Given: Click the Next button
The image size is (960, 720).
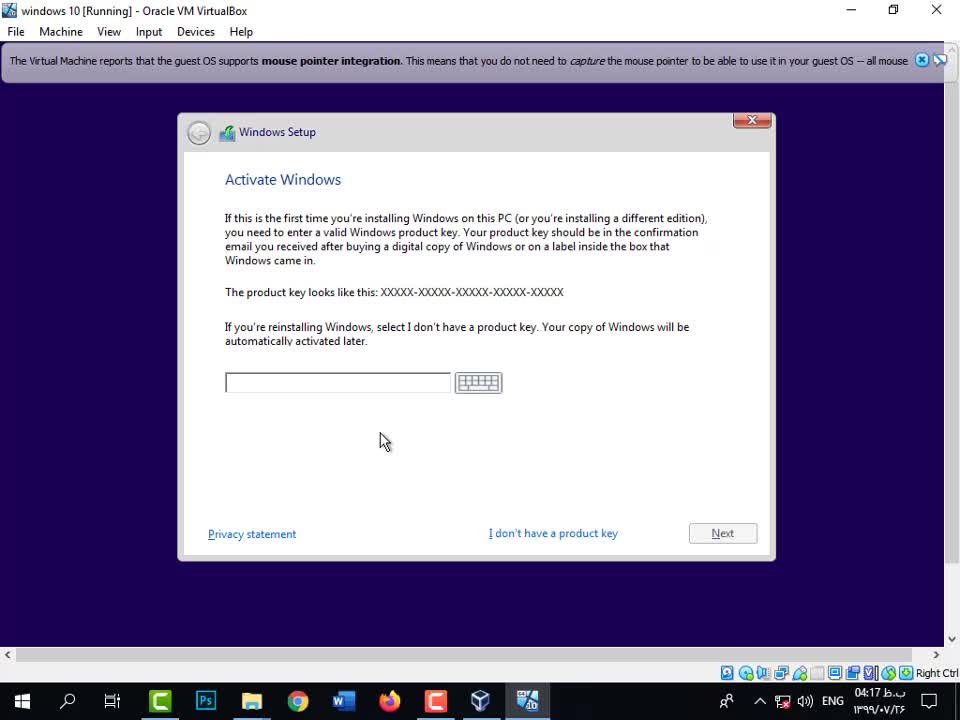Looking at the screenshot, I should [x=722, y=534].
